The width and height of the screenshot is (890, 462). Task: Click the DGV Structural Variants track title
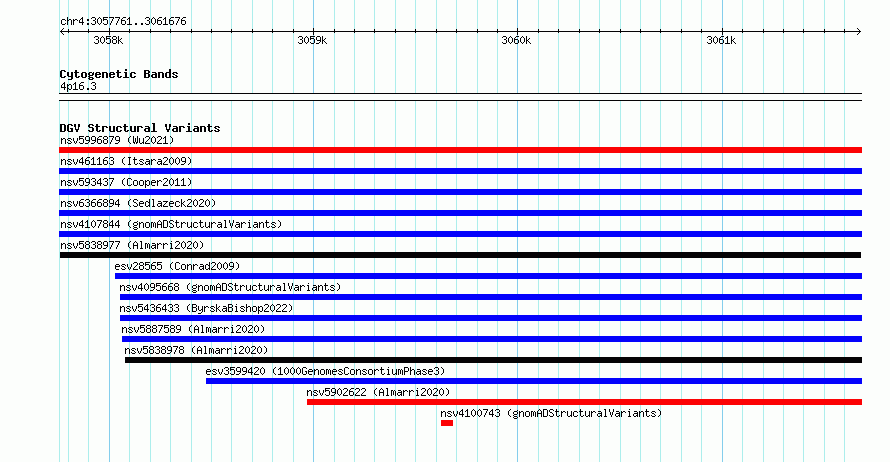(140, 128)
